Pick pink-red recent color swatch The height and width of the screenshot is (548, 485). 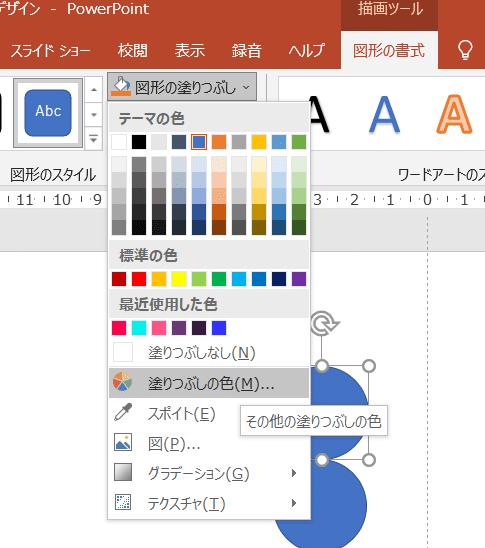[119, 328]
